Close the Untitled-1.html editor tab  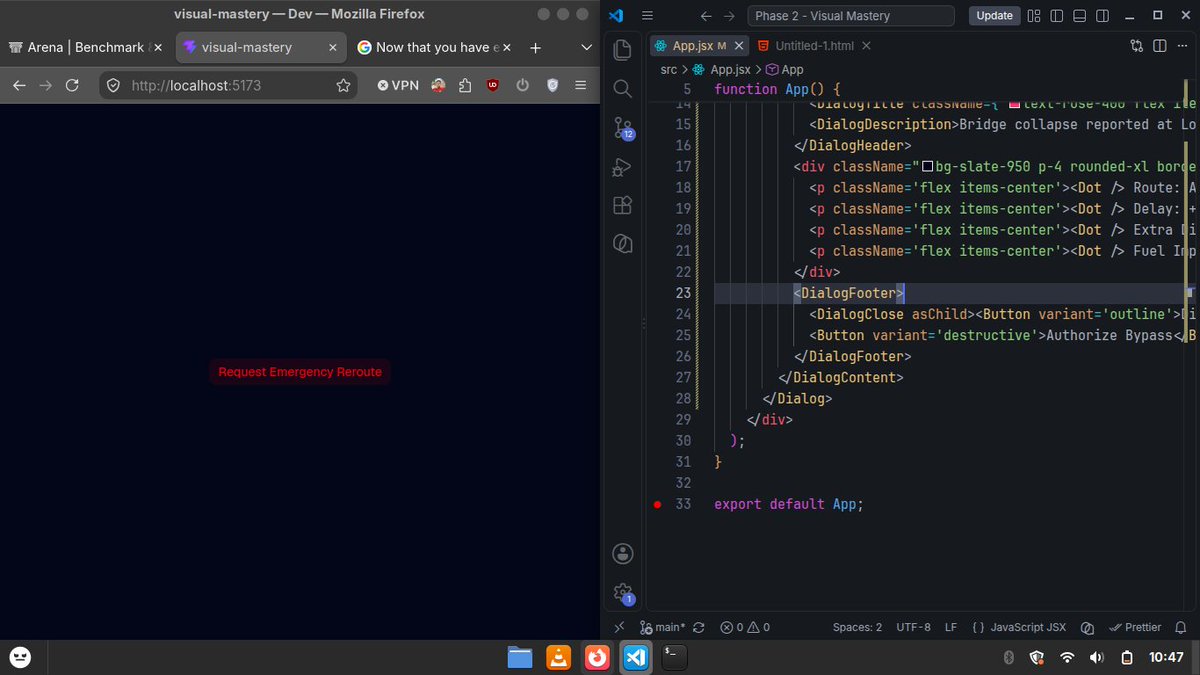click(866, 46)
